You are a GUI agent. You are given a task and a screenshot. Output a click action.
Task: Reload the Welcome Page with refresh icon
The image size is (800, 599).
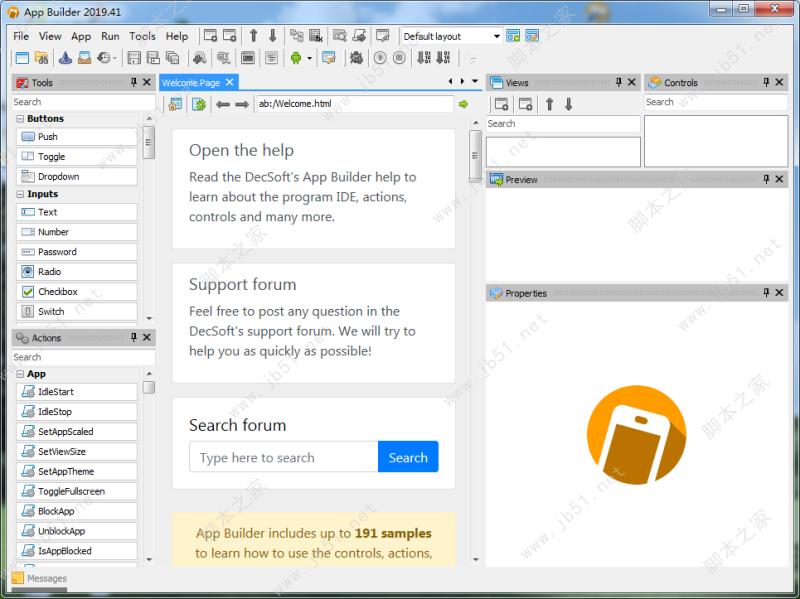point(198,104)
